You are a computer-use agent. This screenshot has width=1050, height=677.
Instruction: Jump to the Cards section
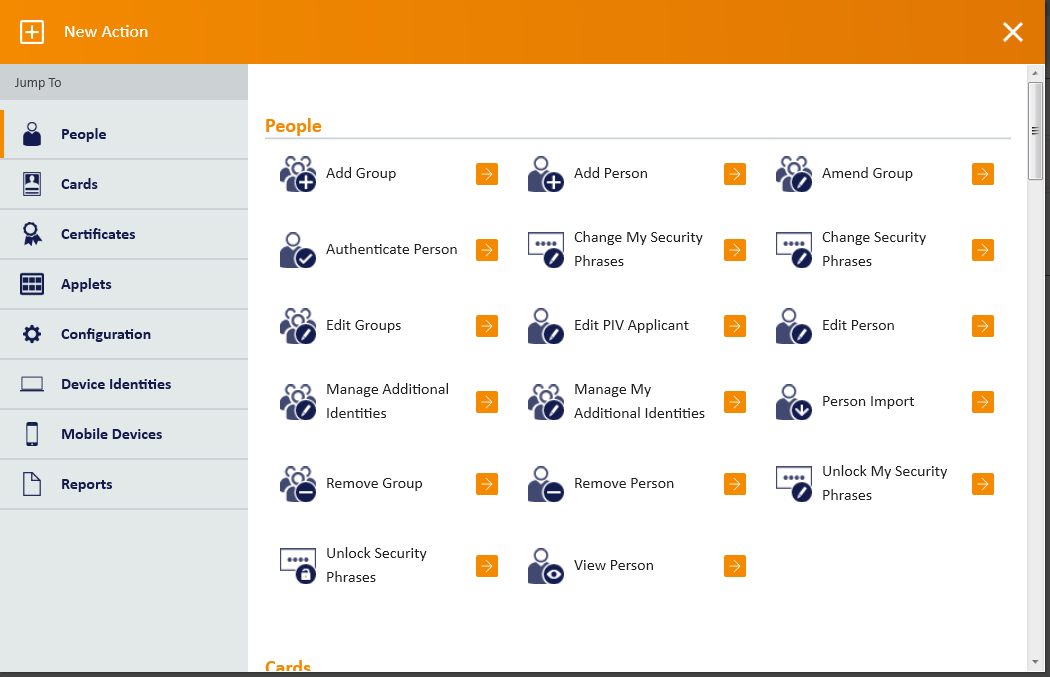coord(79,184)
